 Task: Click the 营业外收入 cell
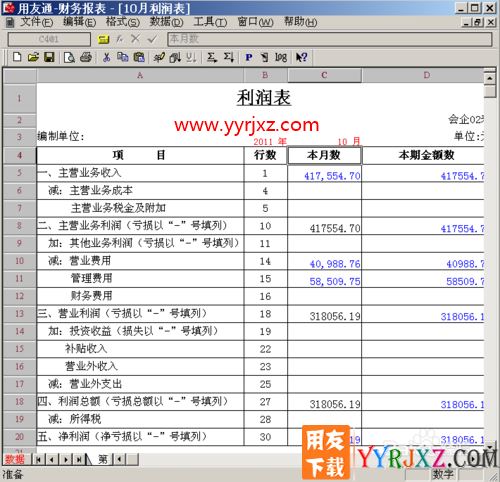coord(140,367)
